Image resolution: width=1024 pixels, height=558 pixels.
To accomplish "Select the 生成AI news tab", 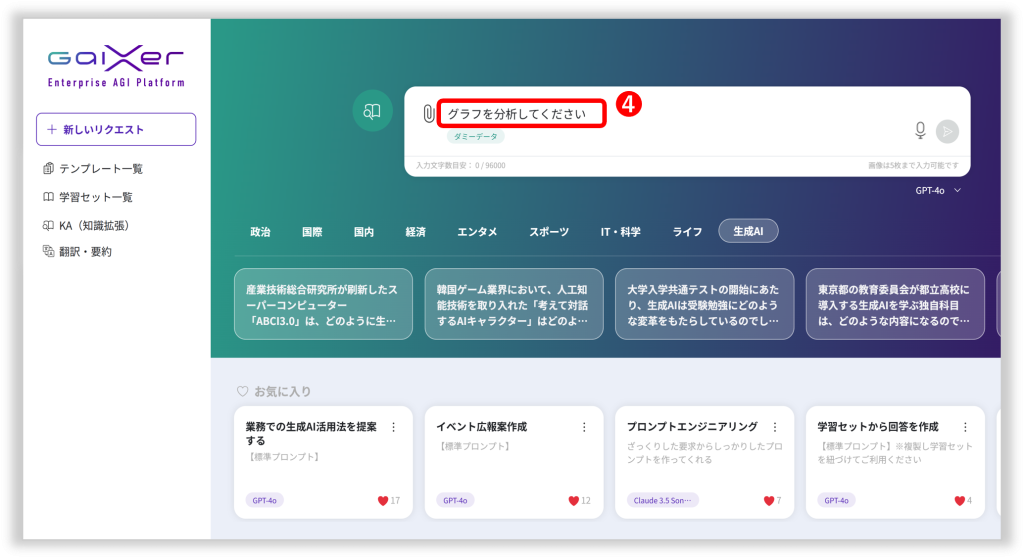I will (748, 231).
